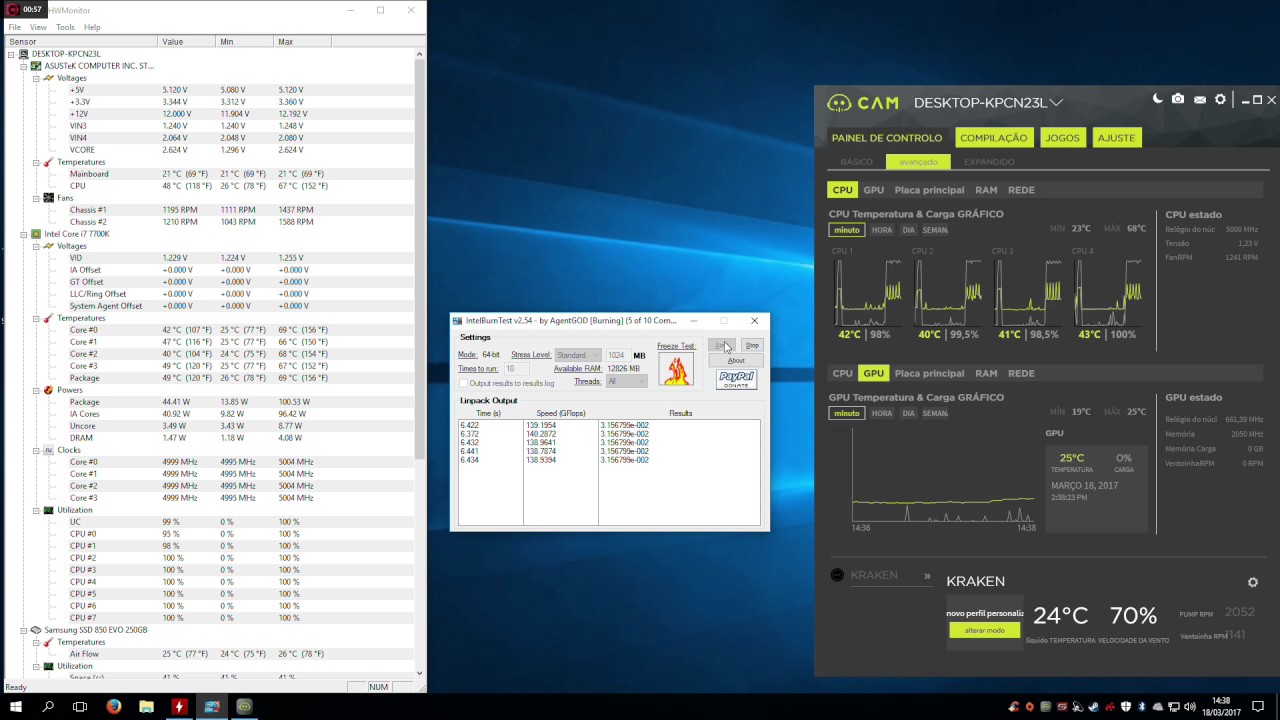The width and height of the screenshot is (1280, 720).
Task: Click the 1024 MB memory input field
Action: pos(617,355)
